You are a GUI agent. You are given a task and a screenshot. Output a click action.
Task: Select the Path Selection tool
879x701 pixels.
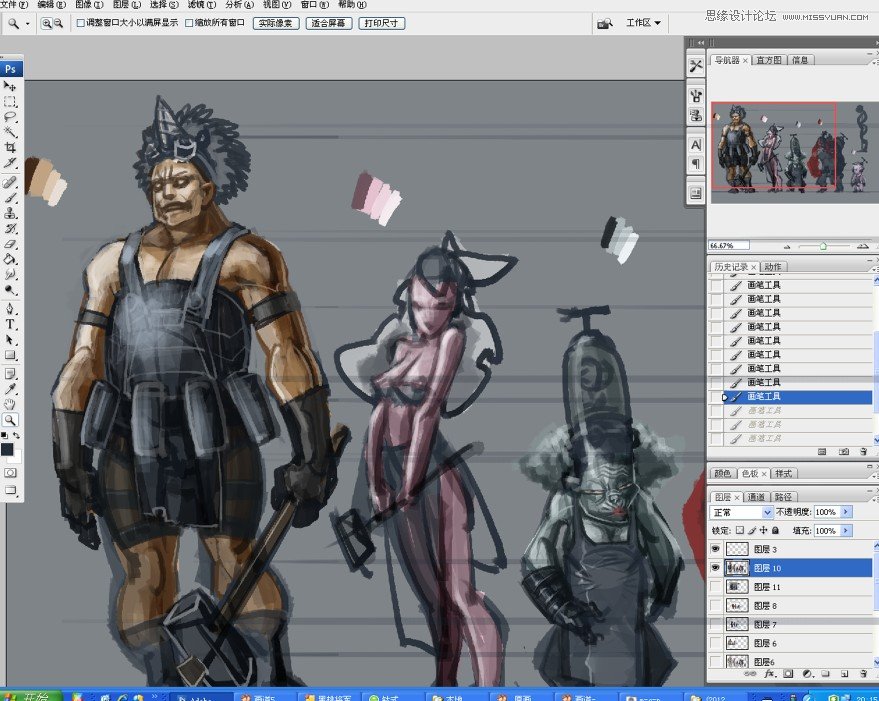(x=10, y=339)
